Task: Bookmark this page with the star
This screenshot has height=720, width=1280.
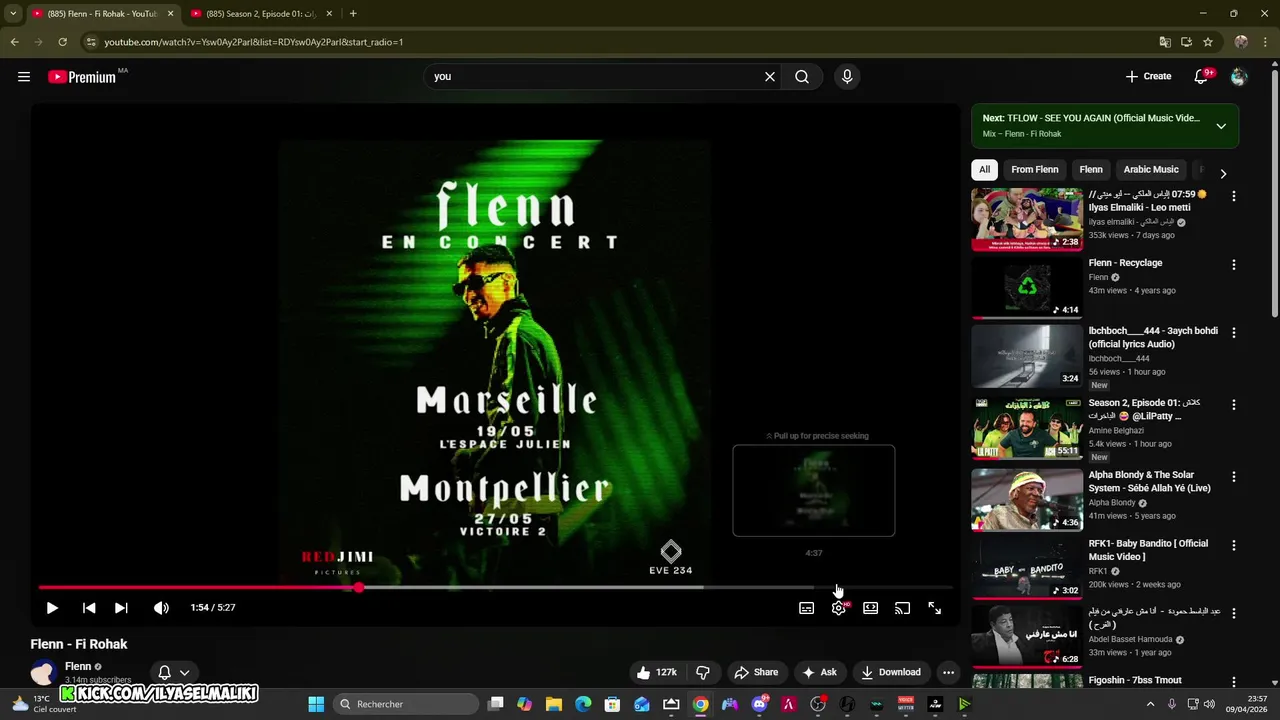Action: point(1208,42)
